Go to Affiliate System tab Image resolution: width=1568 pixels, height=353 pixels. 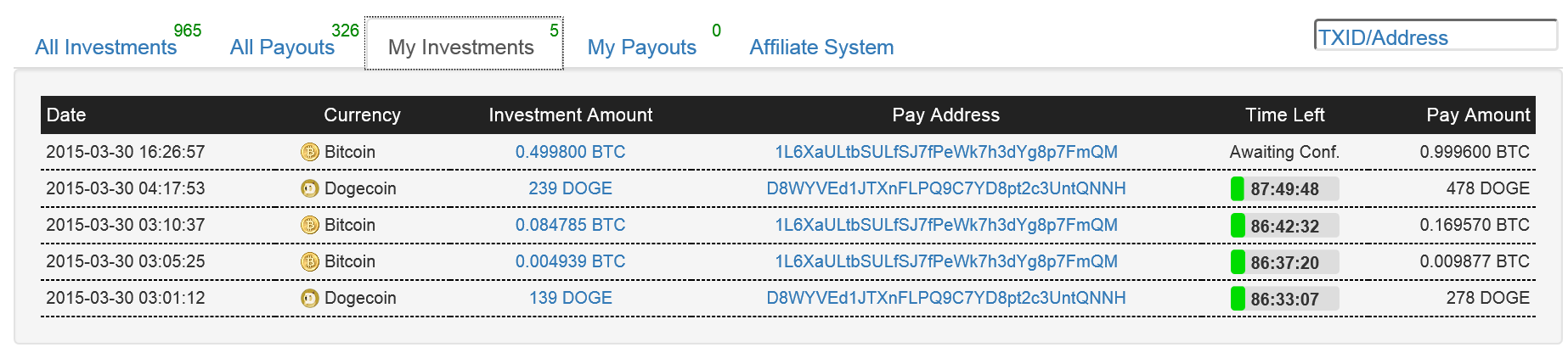(821, 47)
